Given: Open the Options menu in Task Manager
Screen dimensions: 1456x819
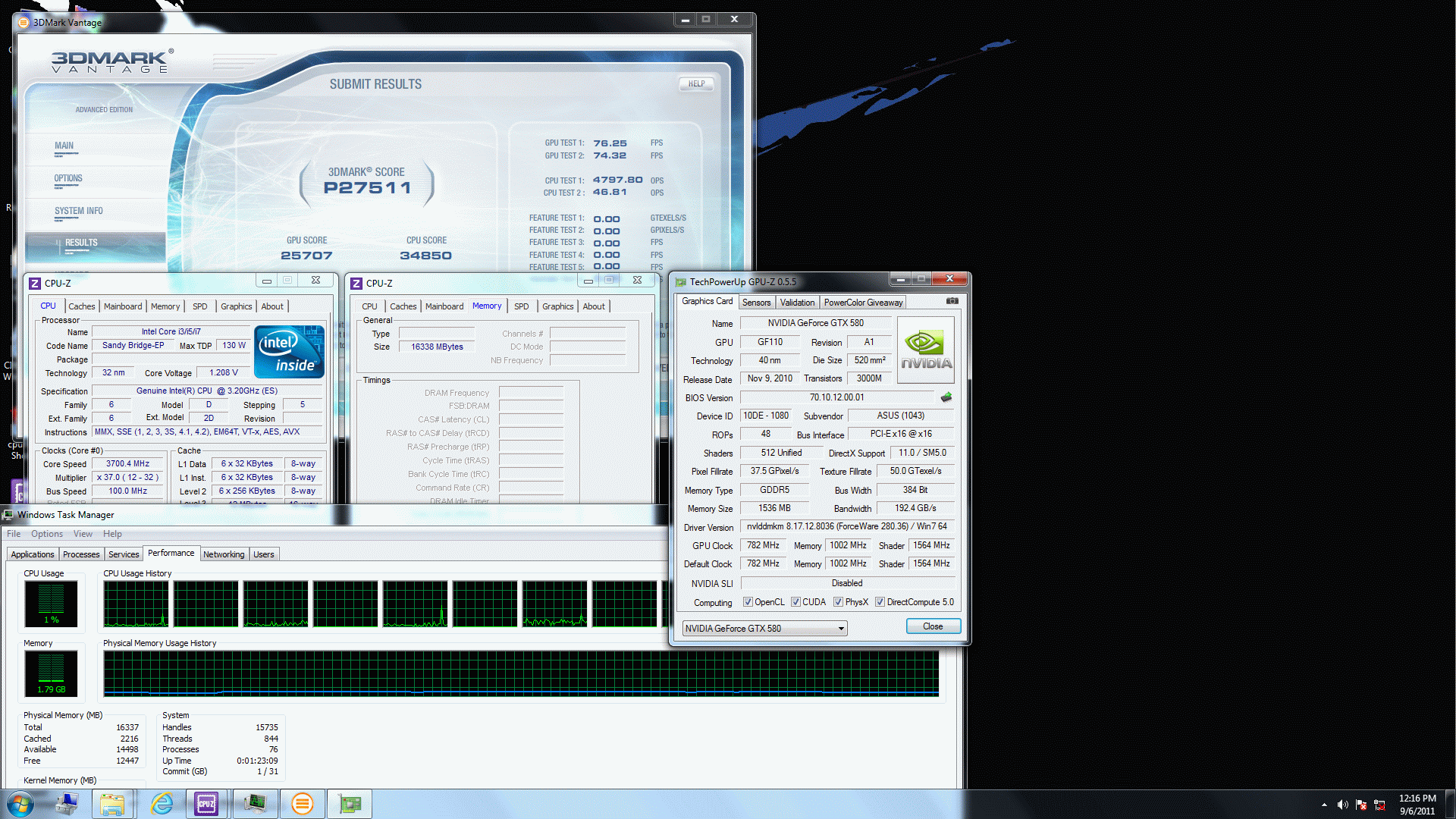Looking at the screenshot, I should tap(47, 534).
